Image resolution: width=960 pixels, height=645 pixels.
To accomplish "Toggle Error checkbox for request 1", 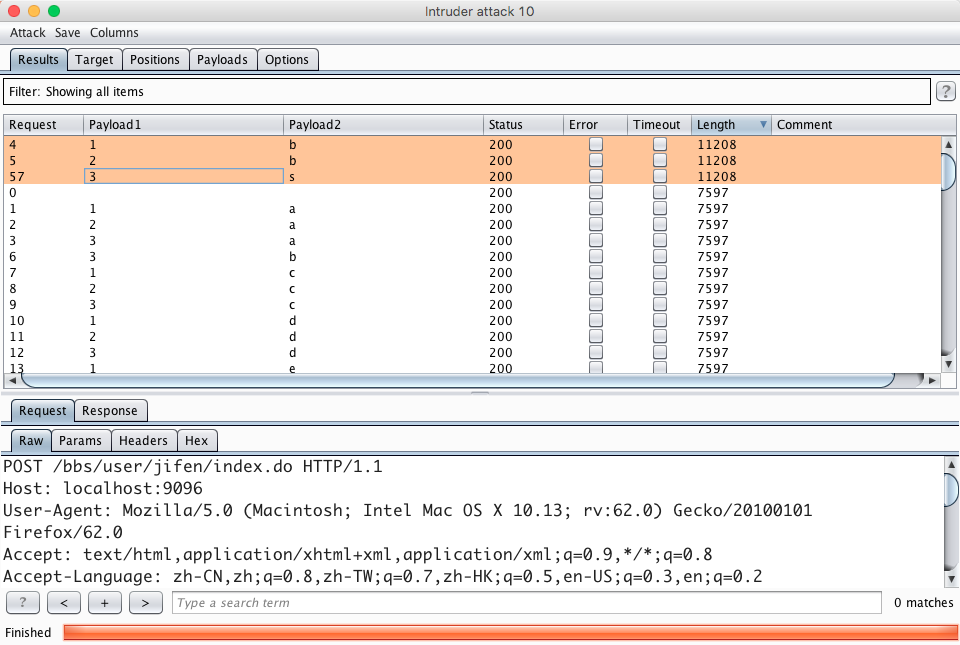I will pyautogui.click(x=596, y=208).
